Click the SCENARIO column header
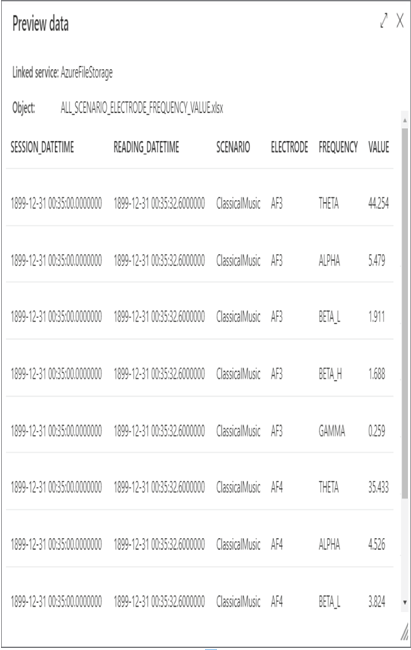This screenshot has width=411, height=650. coord(233,147)
